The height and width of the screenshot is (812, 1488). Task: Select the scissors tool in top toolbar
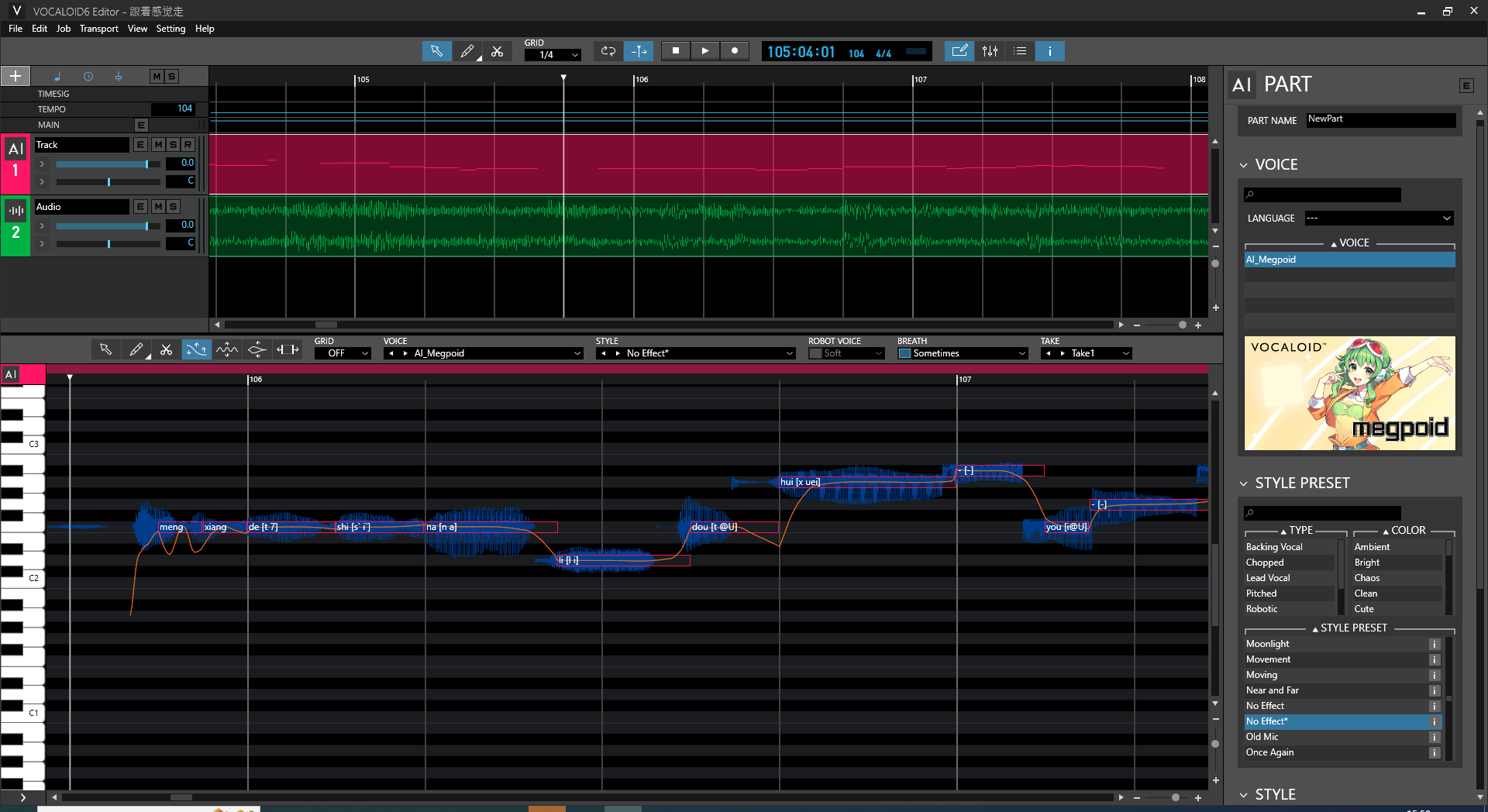[x=497, y=51]
